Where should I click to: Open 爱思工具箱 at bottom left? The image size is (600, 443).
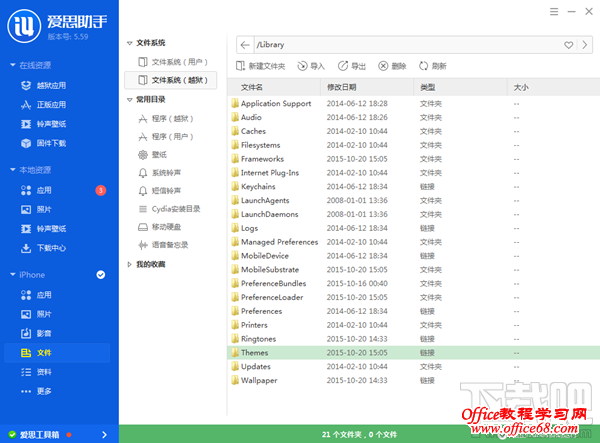point(39,435)
